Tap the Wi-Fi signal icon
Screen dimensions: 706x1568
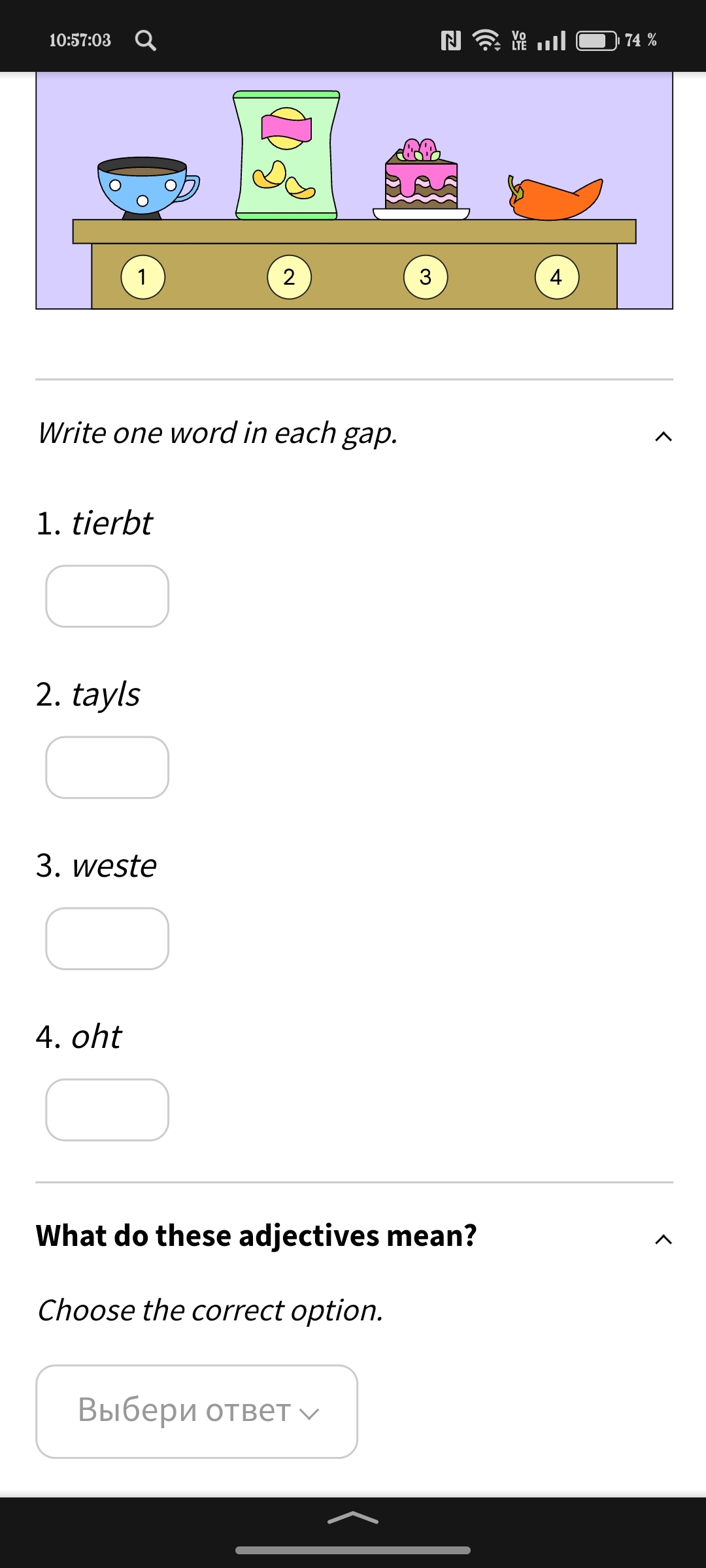pyautogui.click(x=486, y=41)
